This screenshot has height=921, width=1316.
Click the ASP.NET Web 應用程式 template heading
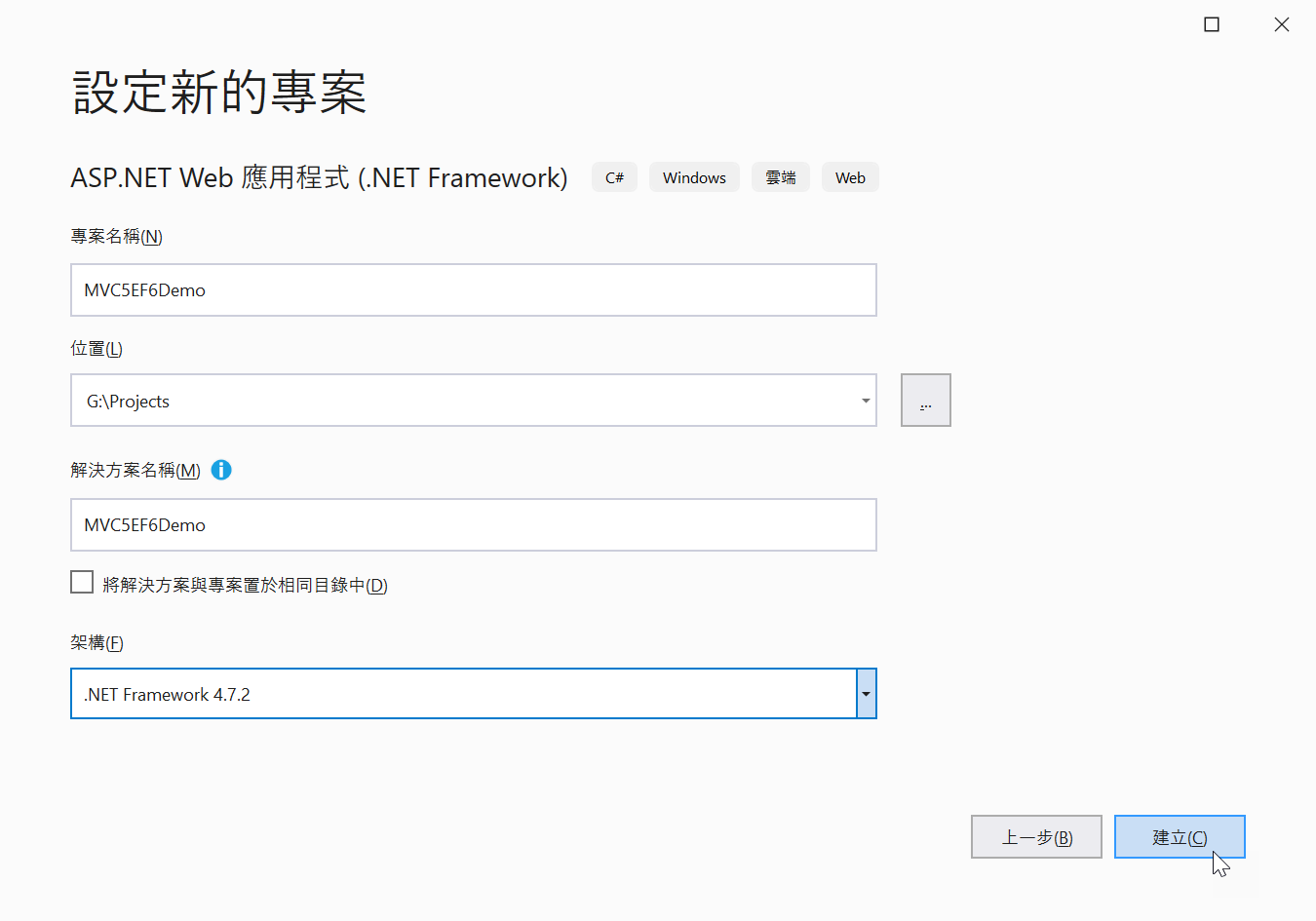tap(319, 177)
